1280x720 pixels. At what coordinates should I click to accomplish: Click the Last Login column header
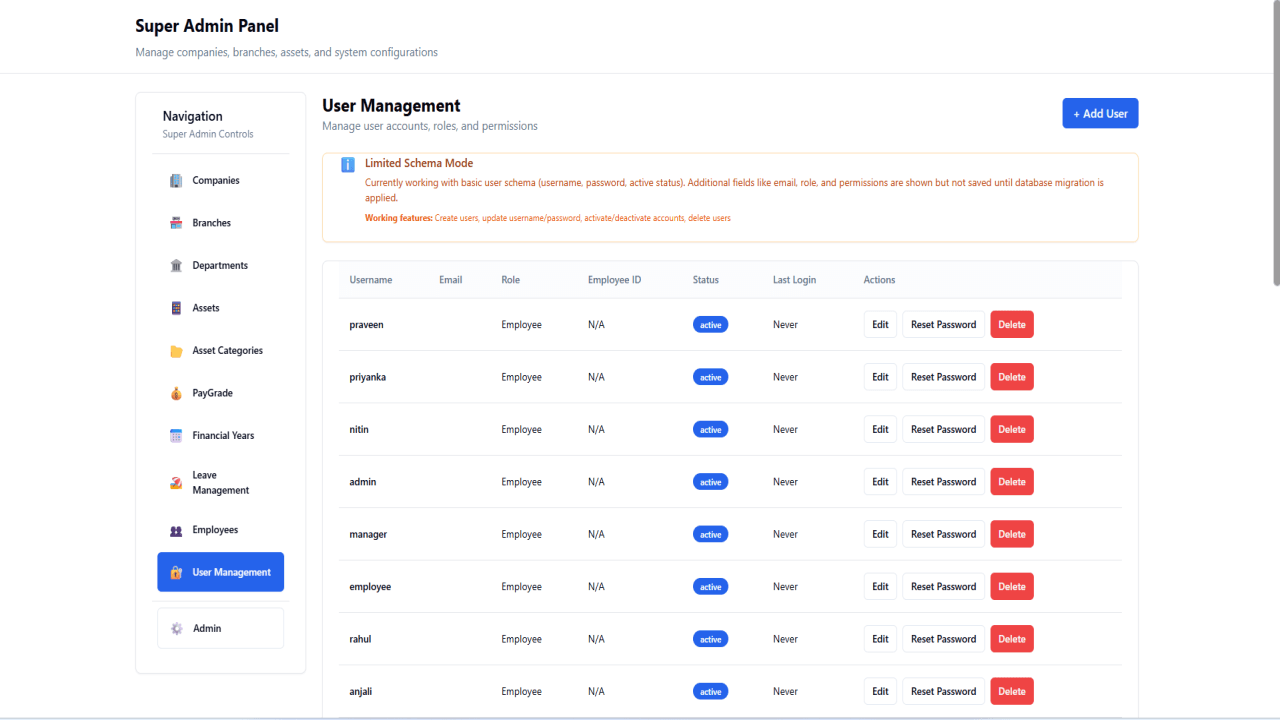click(x=794, y=280)
